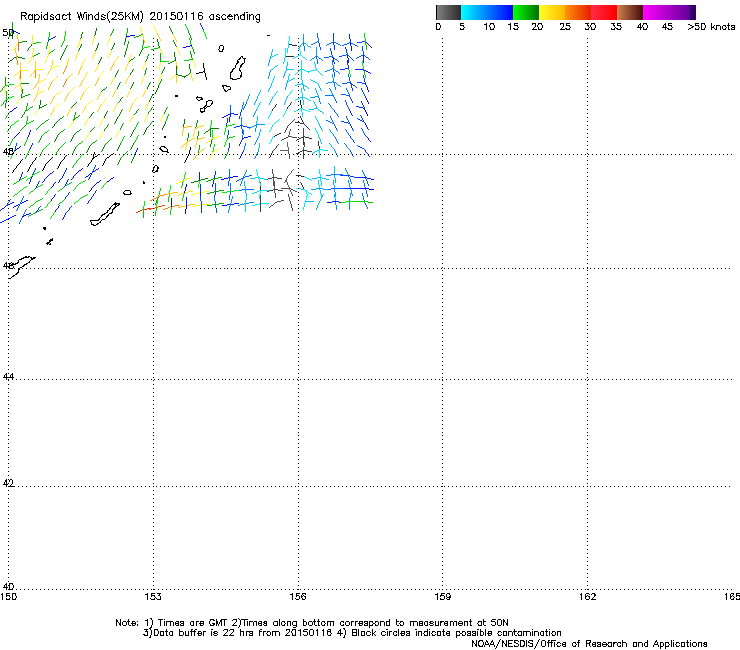
Task: Click the '>50 knots' legend label
Action: (x=711, y=27)
